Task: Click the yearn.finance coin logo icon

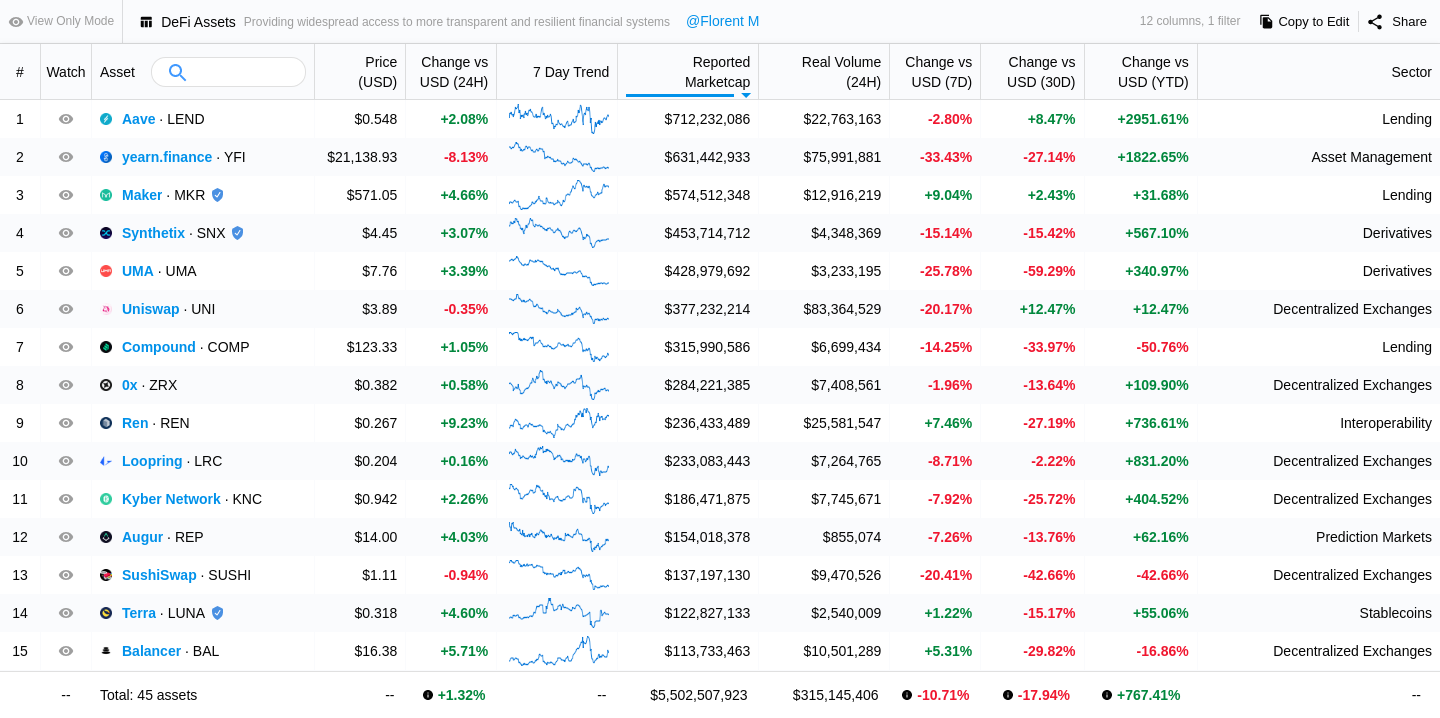Action: click(x=106, y=157)
